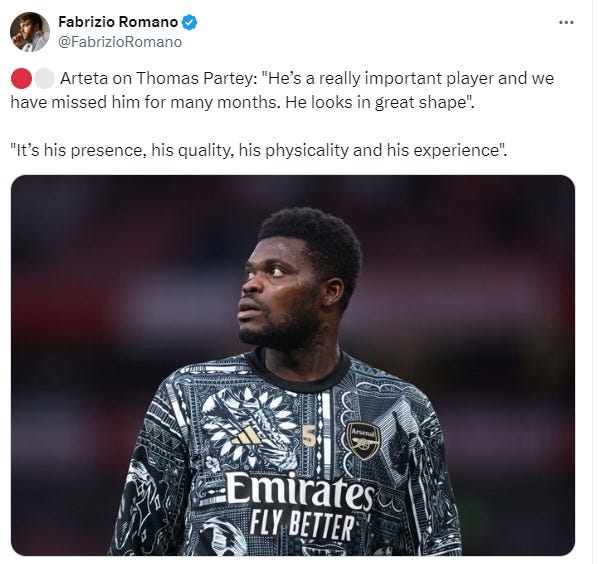Click the red circle emoji

(x=21, y=79)
